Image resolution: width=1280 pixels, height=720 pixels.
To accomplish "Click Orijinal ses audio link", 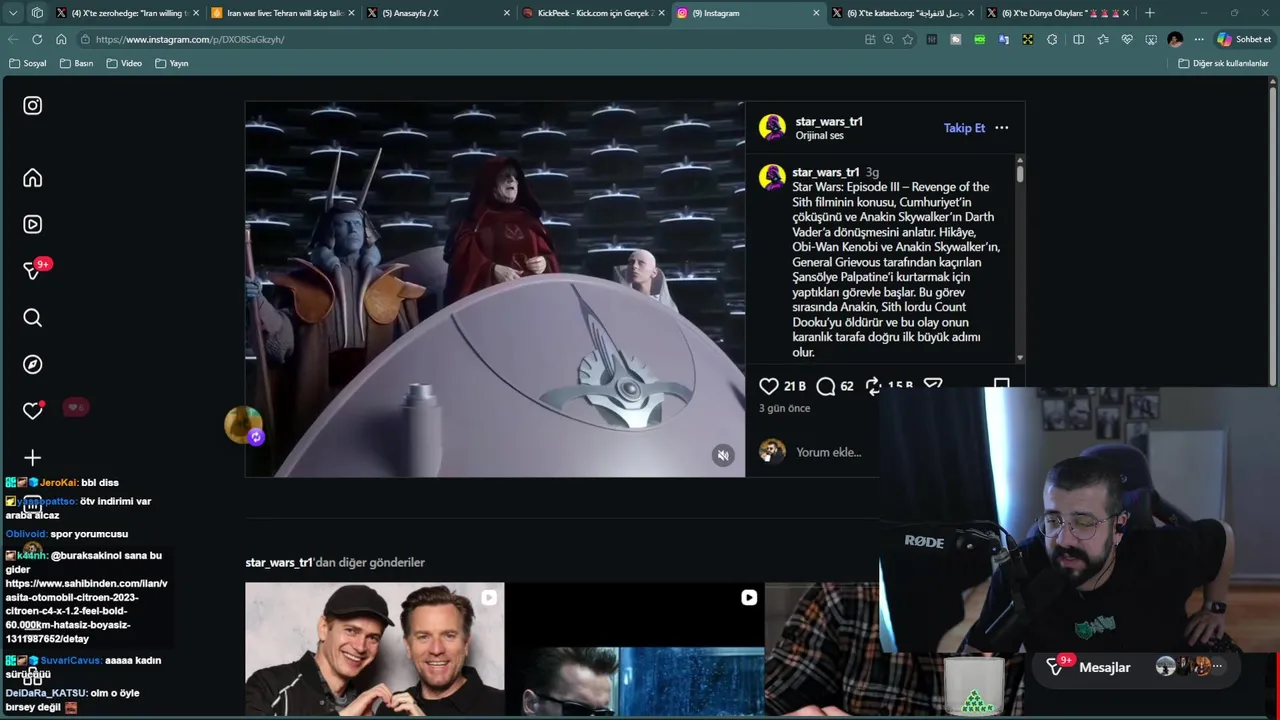I will [819, 136].
